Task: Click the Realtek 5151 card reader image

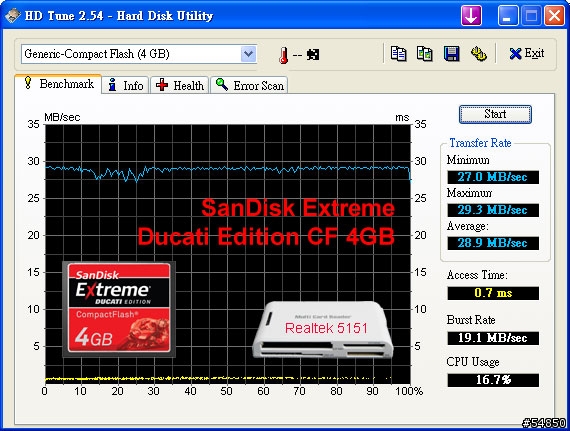Action: (323, 330)
